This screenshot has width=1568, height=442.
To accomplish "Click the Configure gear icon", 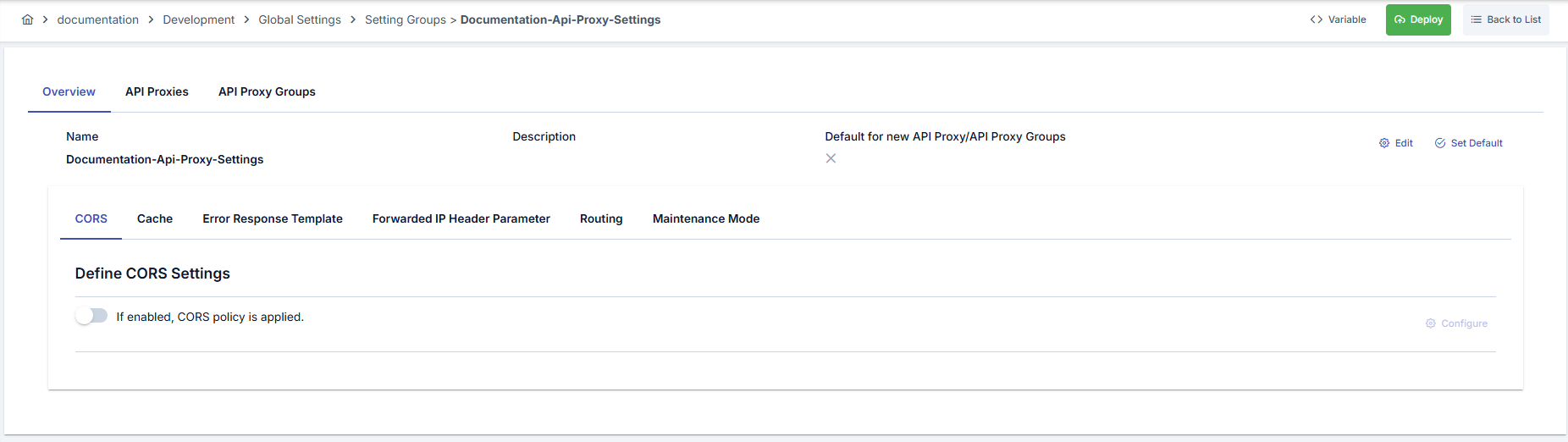I will point(1431,323).
